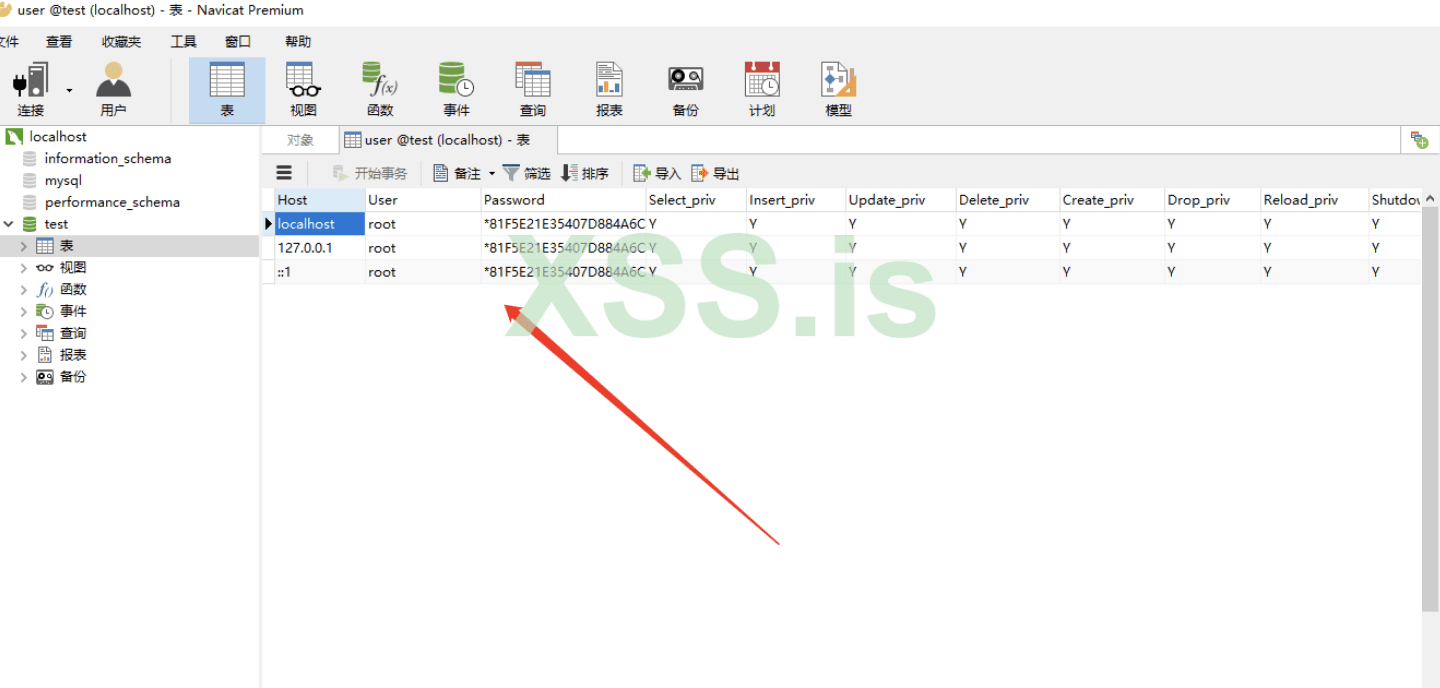Screen dimensions: 1440x688
Task: Click the User column header
Action: (423, 200)
